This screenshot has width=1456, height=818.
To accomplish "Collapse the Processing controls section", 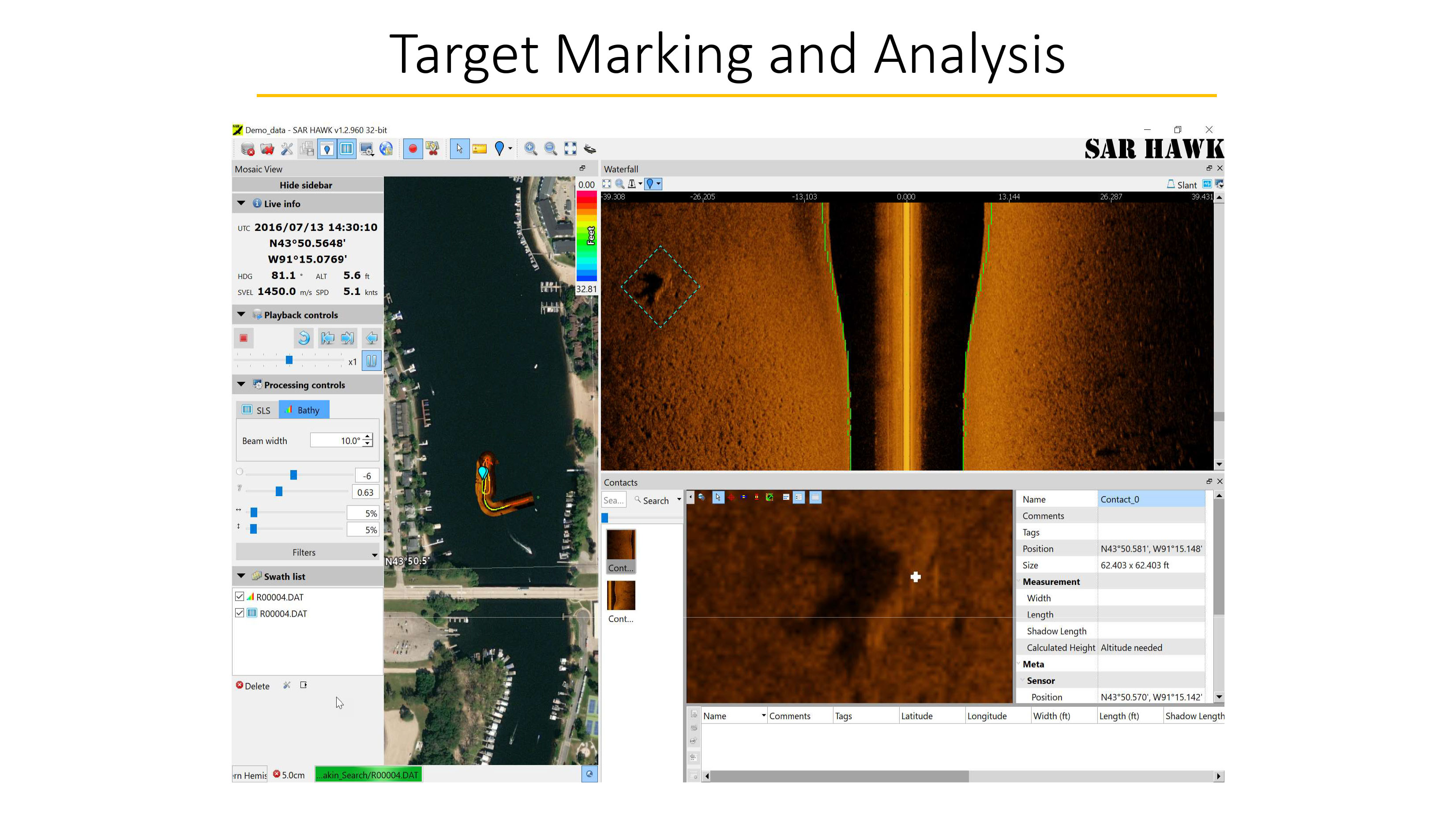I will pyautogui.click(x=241, y=384).
